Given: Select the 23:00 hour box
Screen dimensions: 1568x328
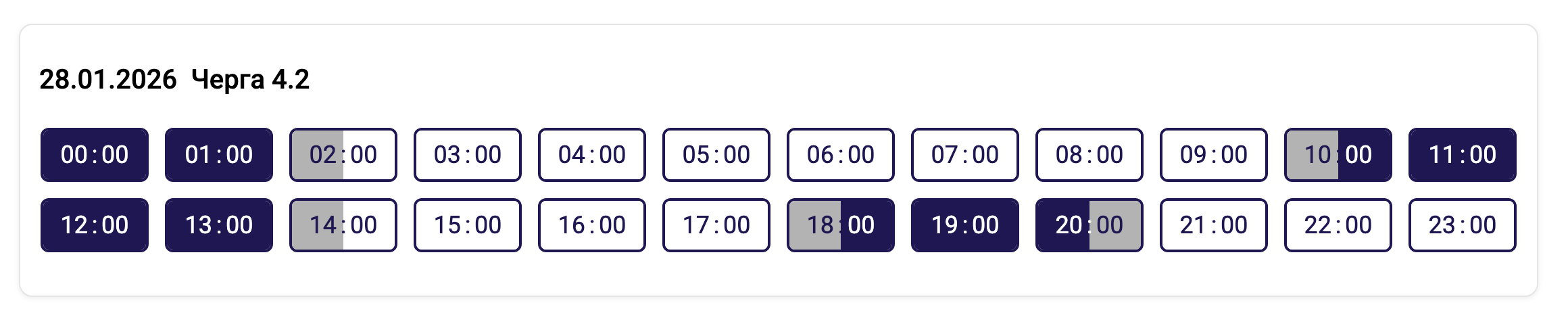Looking at the screenshot, I should (1463, 225).
